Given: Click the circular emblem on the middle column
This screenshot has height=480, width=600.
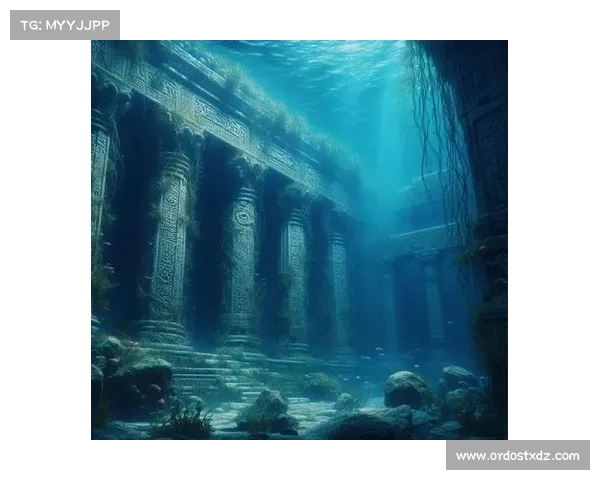Looking at the screenshot, I should [x=243, y=215].
